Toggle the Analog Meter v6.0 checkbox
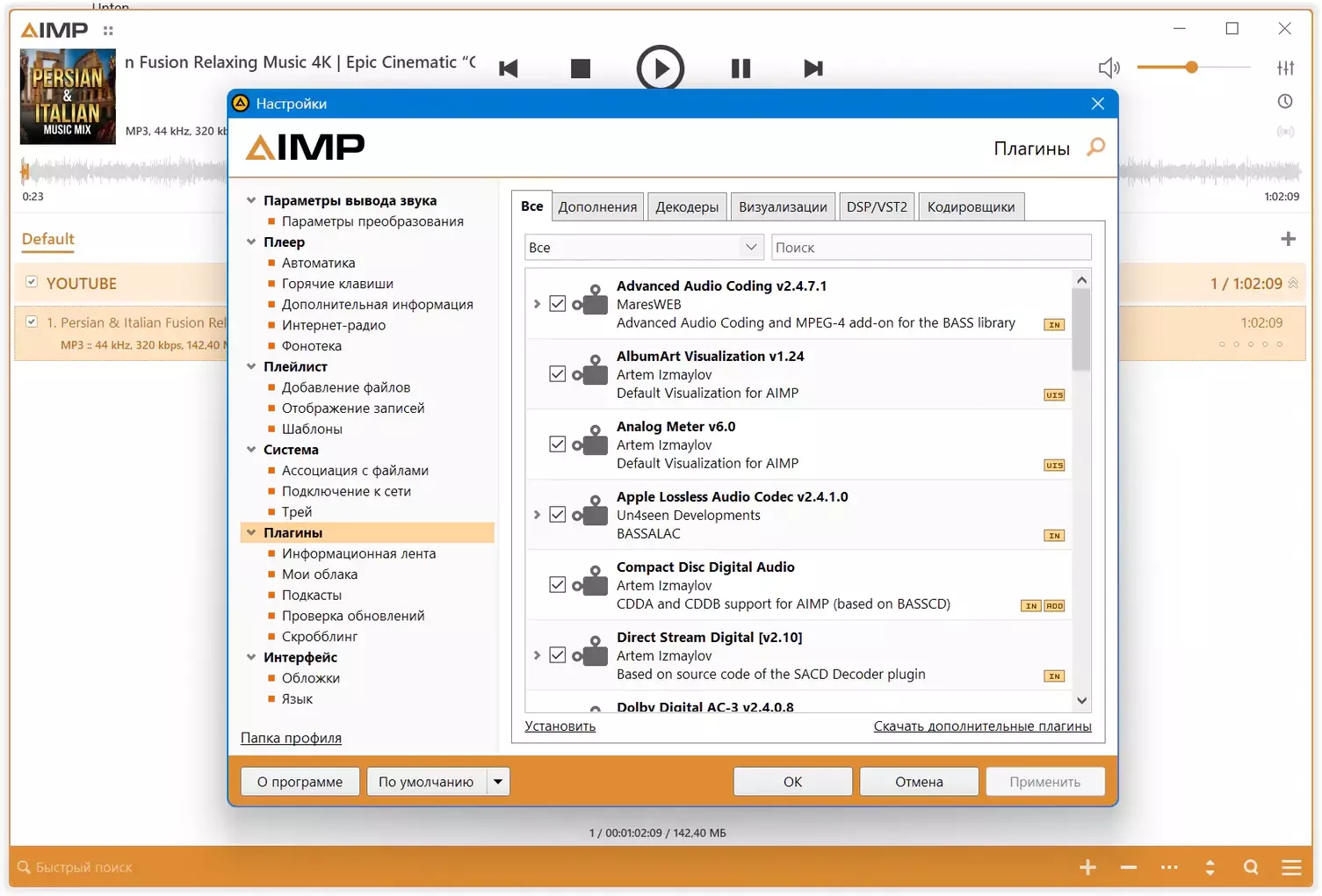The width and height of the screenshot is (1322, 896). click(557, 444)
